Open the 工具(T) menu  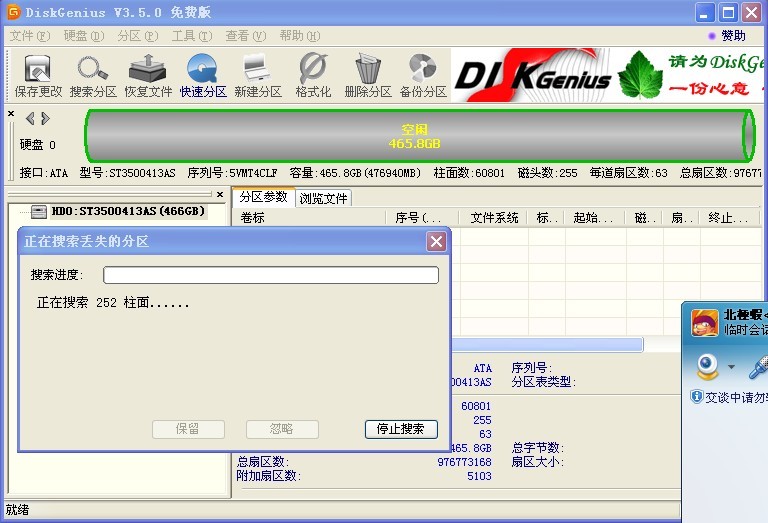[192, 36]
